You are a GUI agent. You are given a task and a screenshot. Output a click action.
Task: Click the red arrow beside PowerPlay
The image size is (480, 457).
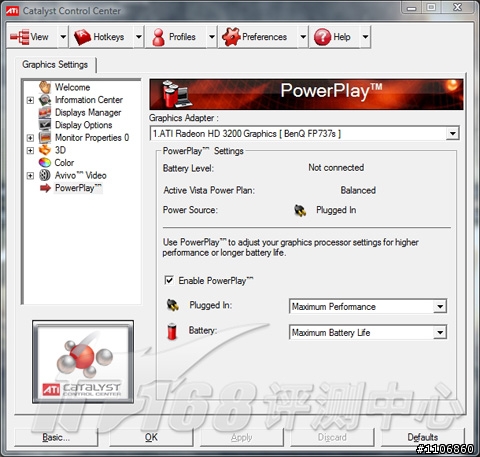[x=45, y=188]
